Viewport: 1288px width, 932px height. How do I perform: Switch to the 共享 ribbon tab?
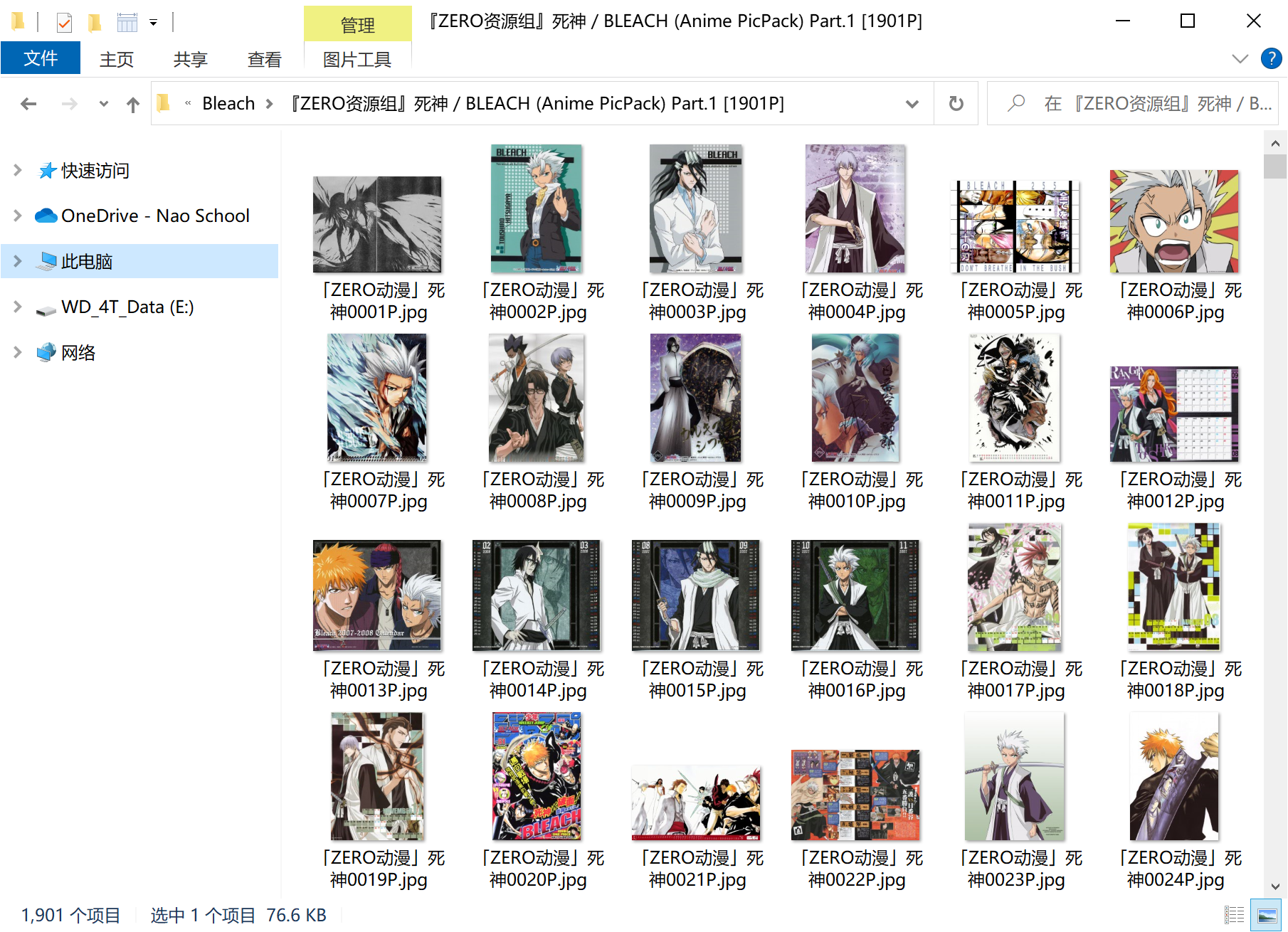tap(191, 59)
